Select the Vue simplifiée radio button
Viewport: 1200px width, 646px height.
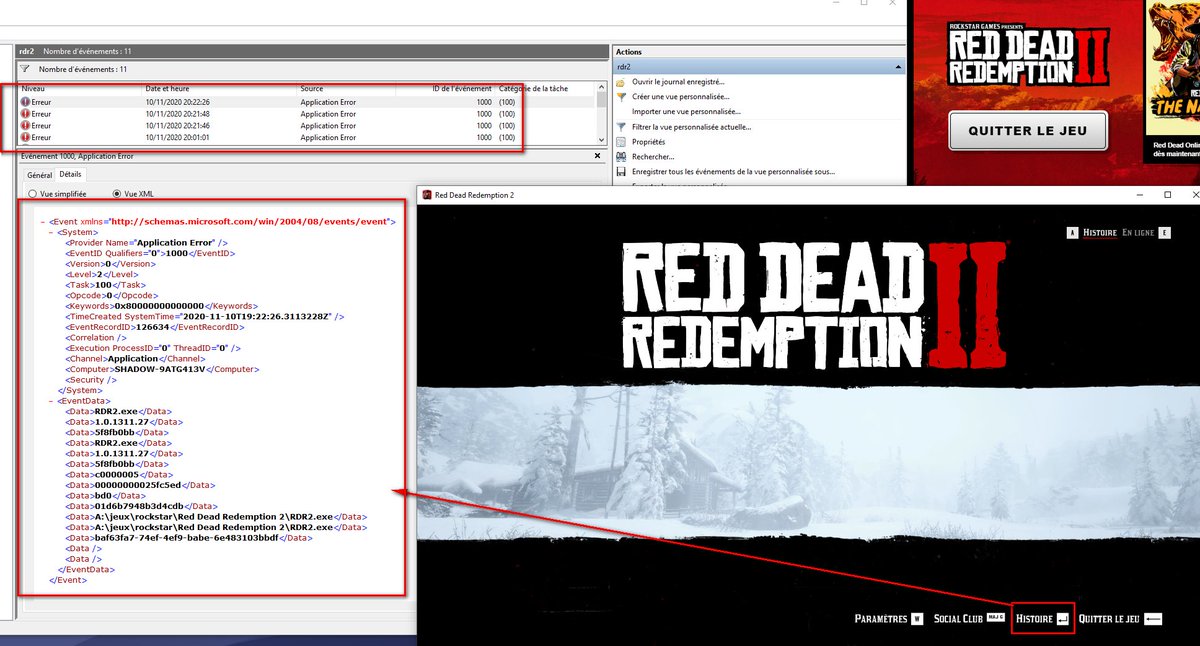tap(33, 193)
